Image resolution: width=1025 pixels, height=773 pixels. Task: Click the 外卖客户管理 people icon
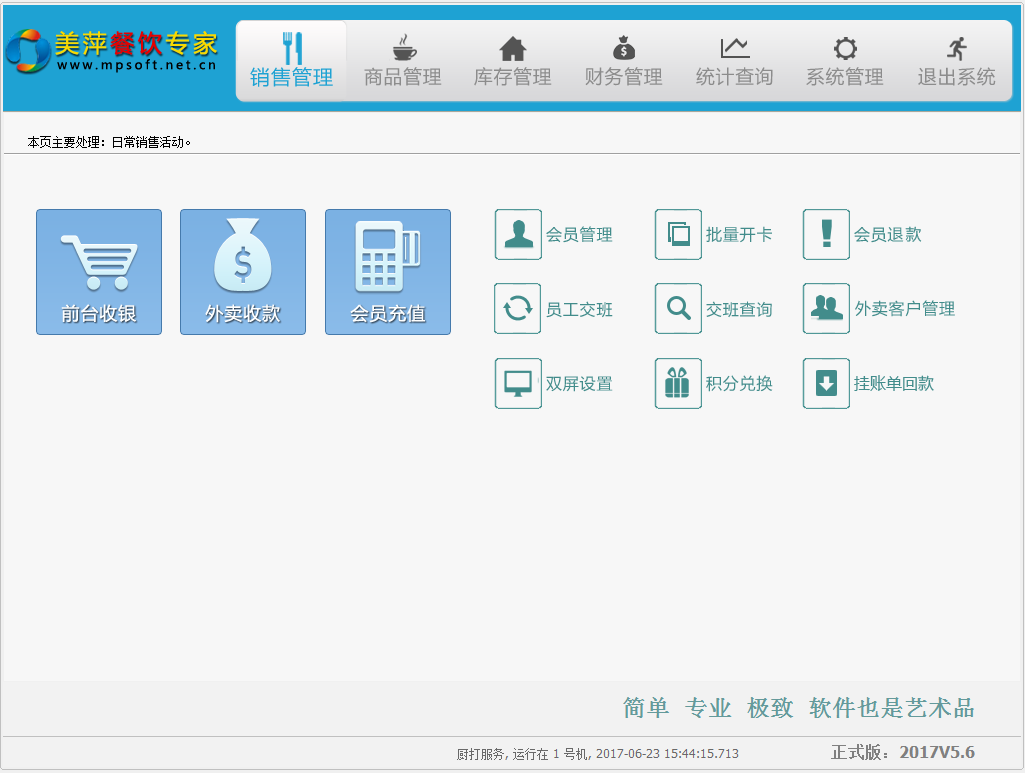coord(826,309)
